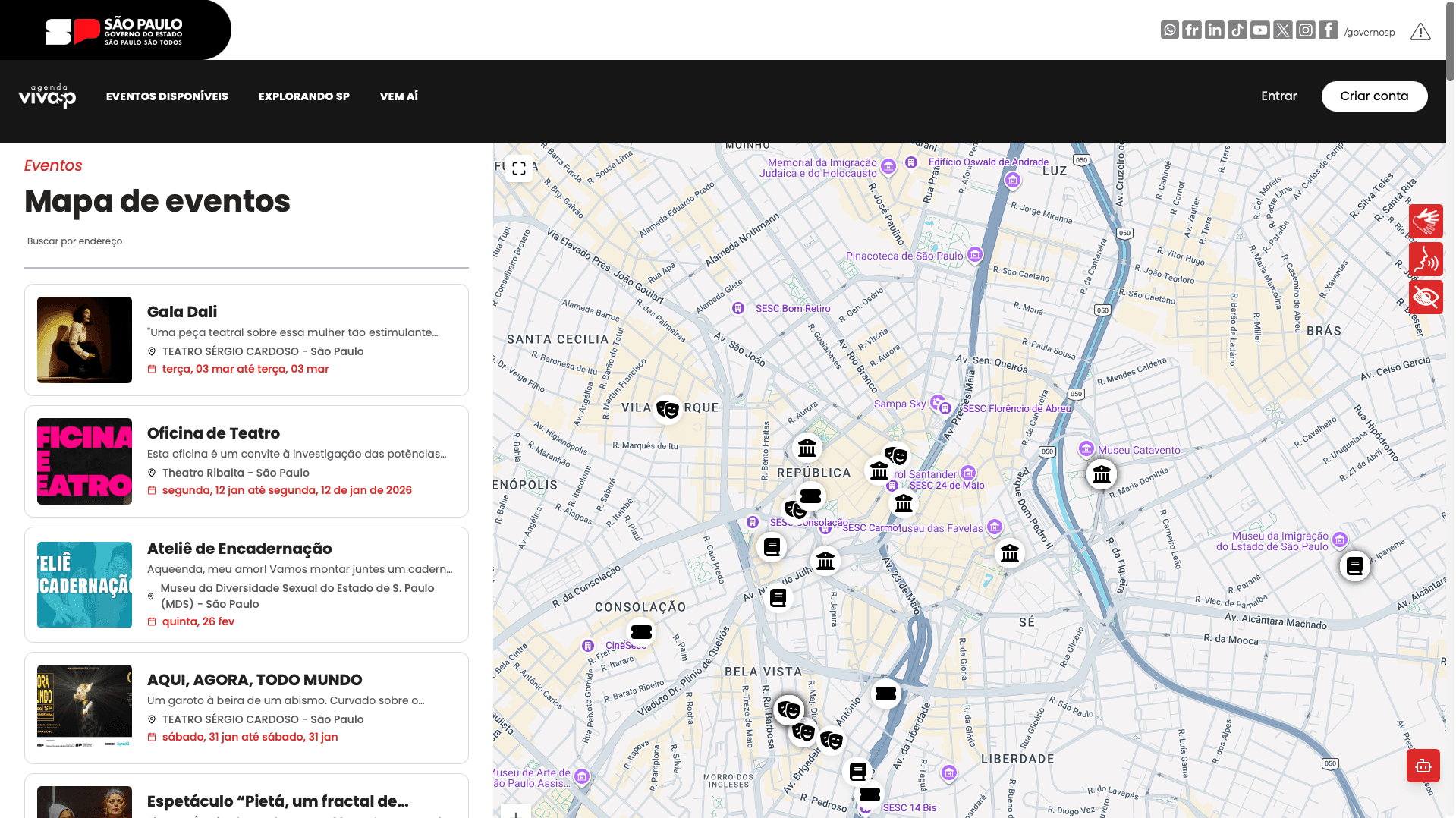Click the Edifício Oswald de Andrade map label

tap(989, 162)
